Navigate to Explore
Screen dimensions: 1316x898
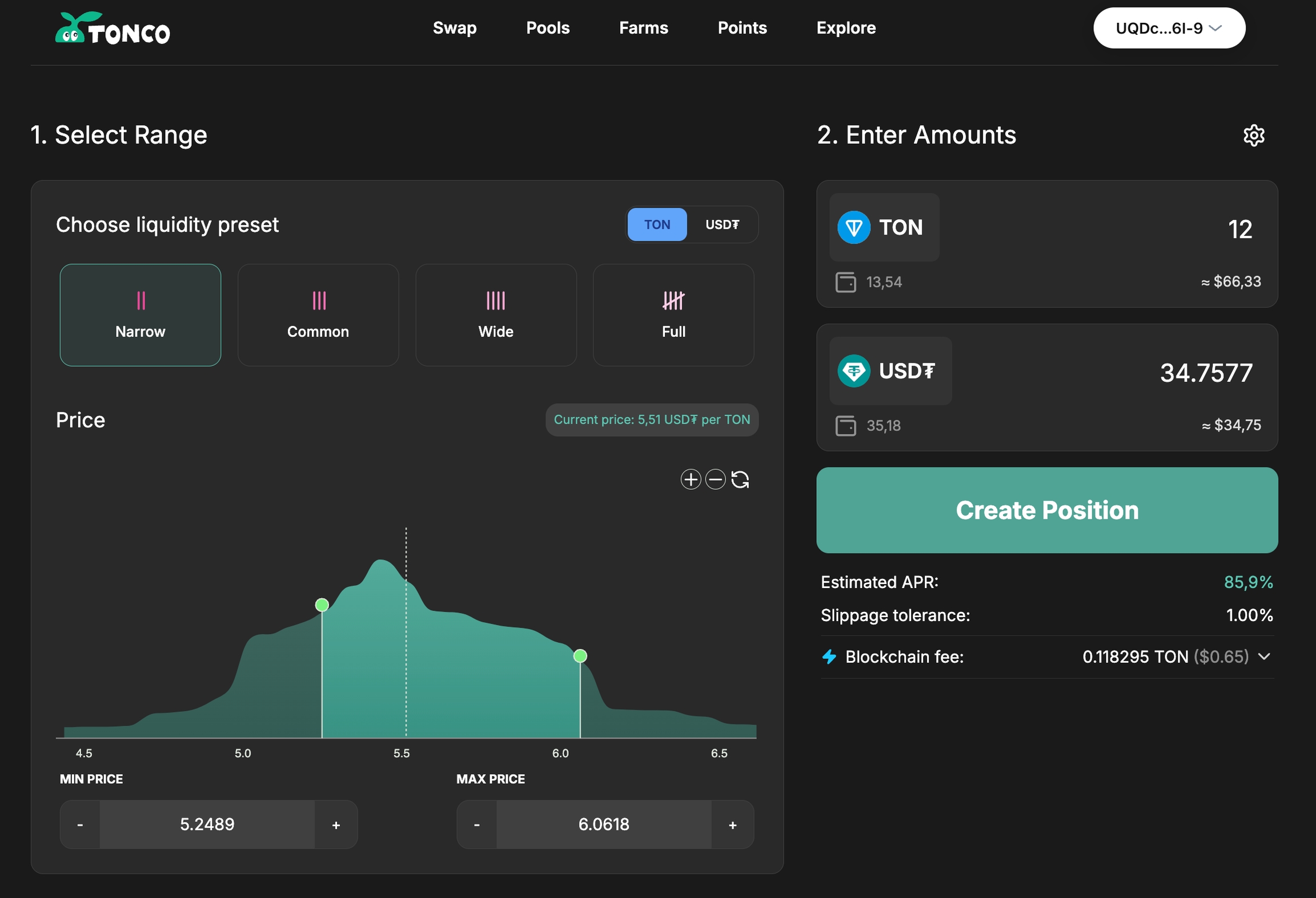coord(846,27)
